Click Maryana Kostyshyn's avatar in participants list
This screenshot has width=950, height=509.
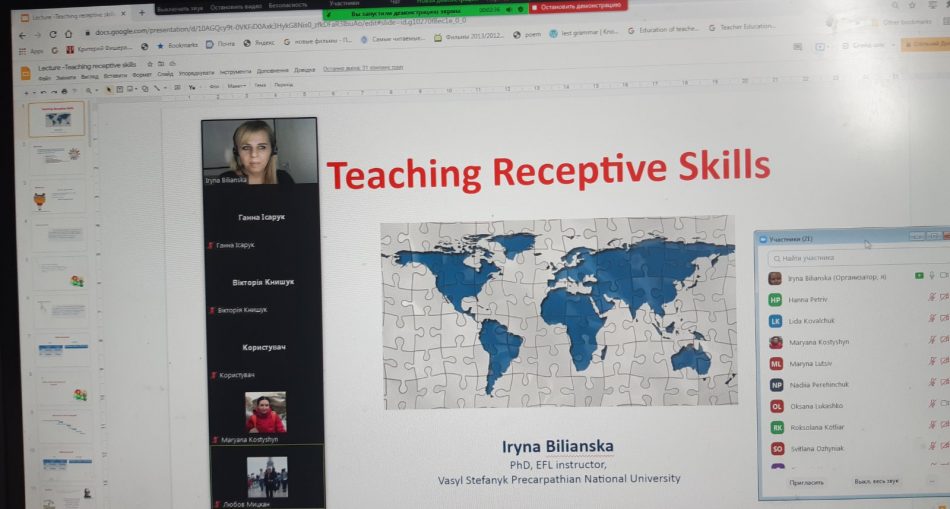775,342
